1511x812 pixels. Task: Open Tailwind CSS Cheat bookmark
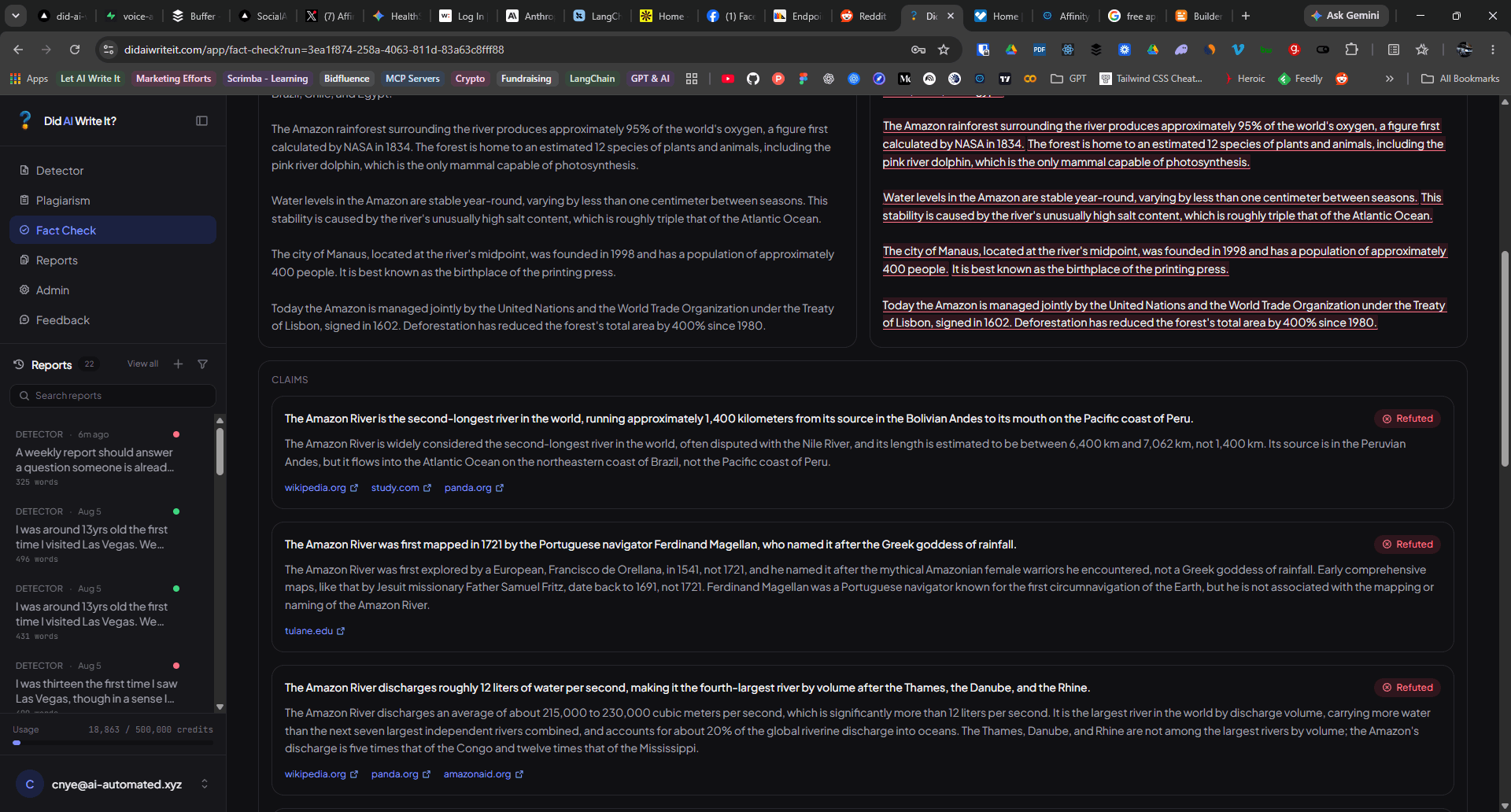point(1151,79)
